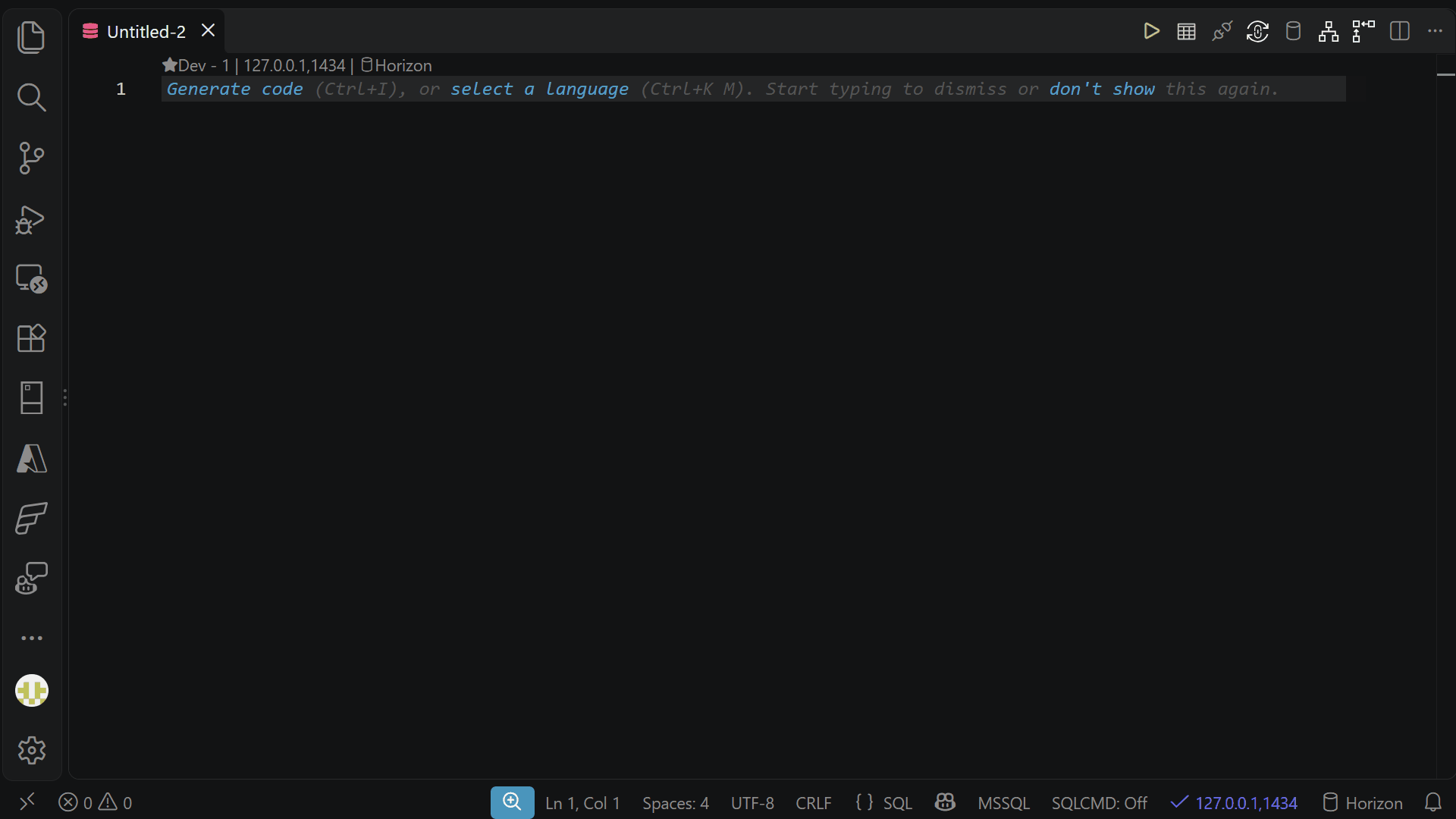
Task: Open problems errors and warnings indicator
Action: coord(96,802)
